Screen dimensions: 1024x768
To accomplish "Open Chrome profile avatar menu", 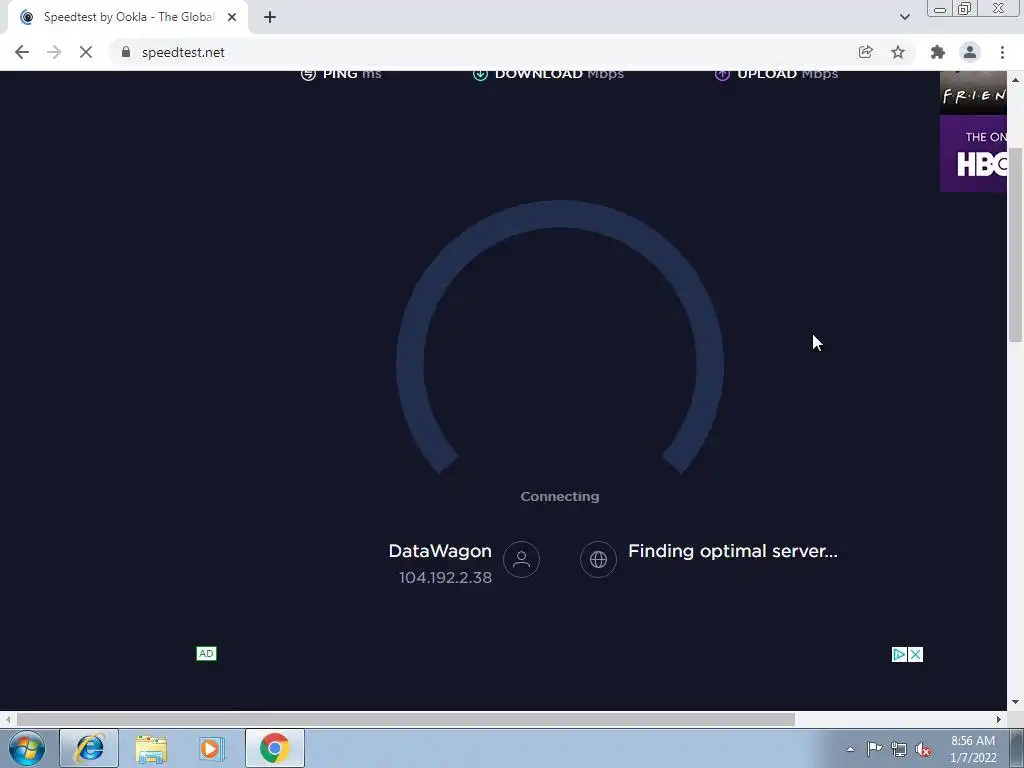I will (x=970, y=52).
